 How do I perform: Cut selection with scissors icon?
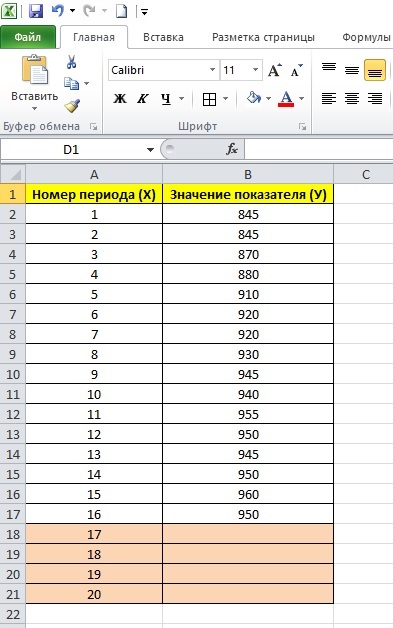71,62
